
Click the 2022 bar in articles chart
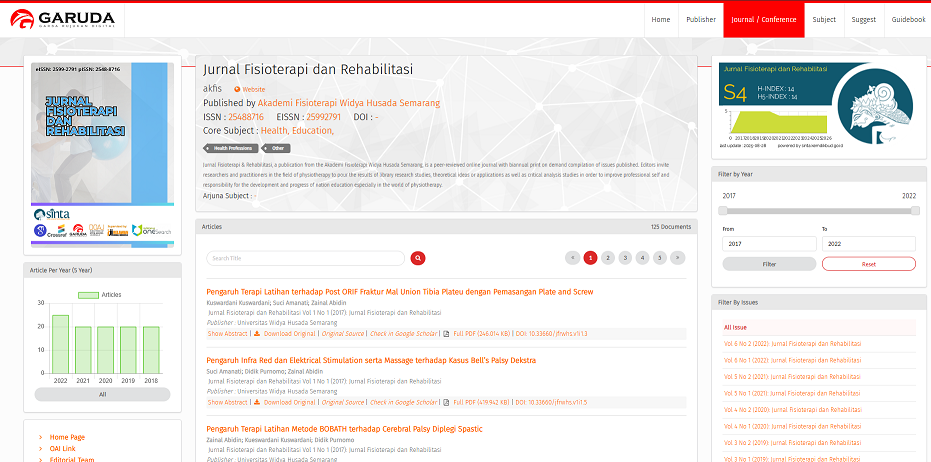click(x=61, y=344)
